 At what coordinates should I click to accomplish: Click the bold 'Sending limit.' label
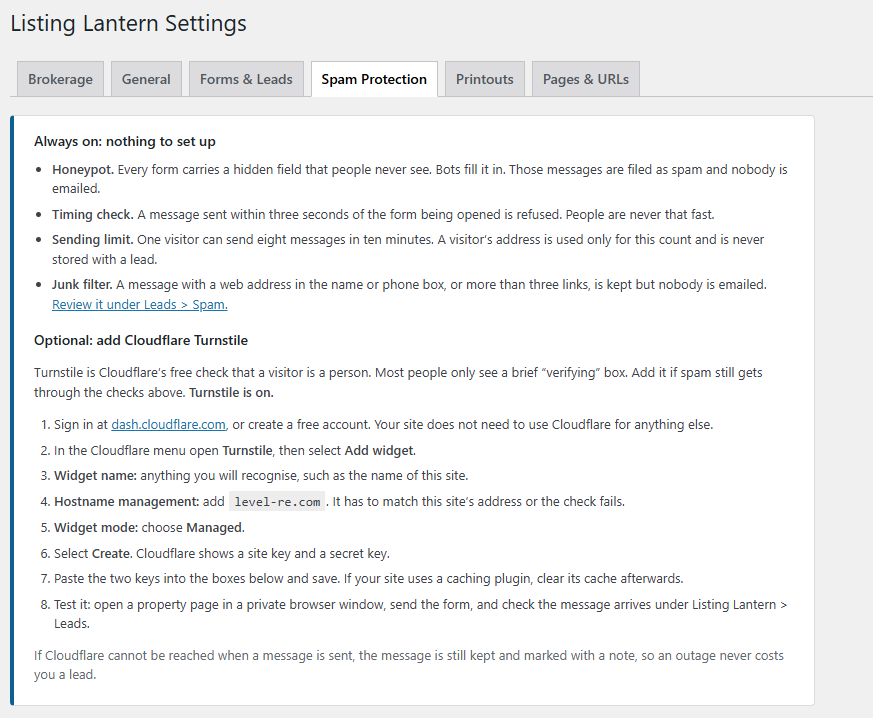pyautogui.click(x=92, y=239)
